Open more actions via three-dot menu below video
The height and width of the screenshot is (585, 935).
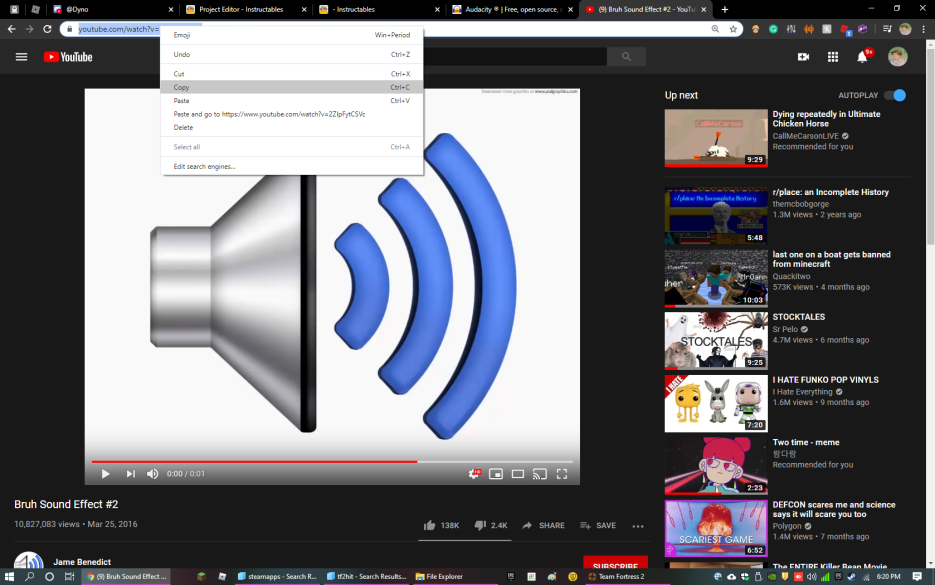[x=638, y=525]
